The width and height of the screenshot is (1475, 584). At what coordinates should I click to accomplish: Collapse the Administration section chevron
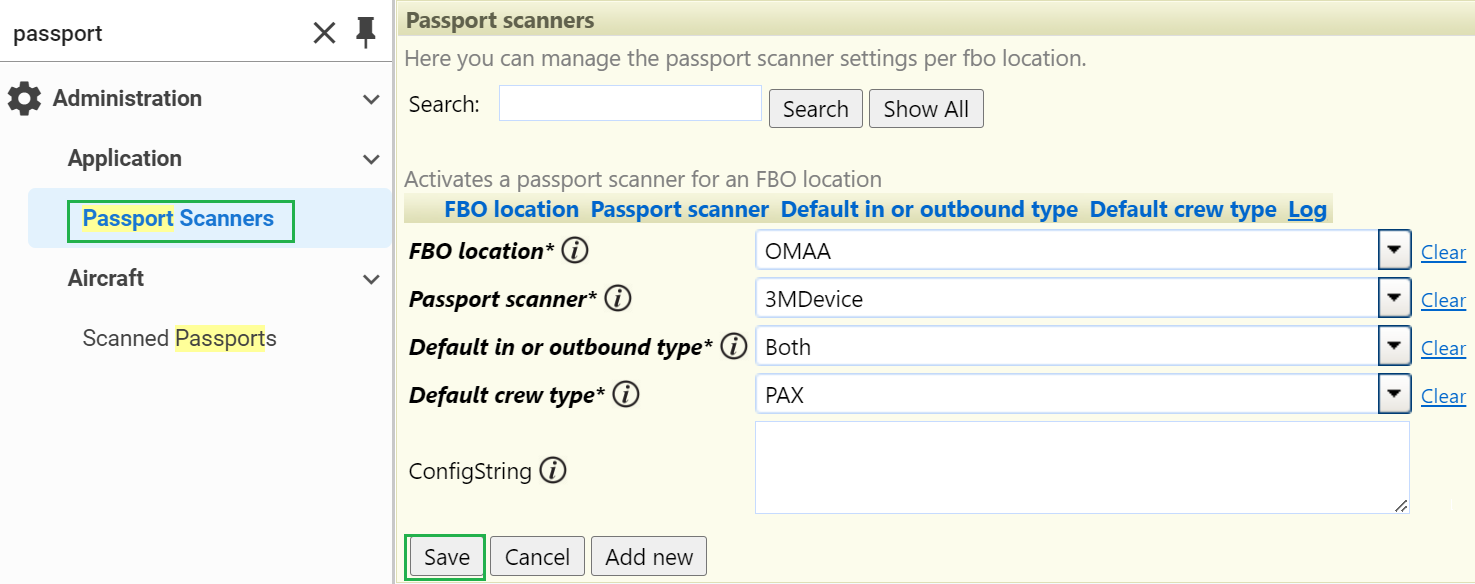(x=371, y=99)
